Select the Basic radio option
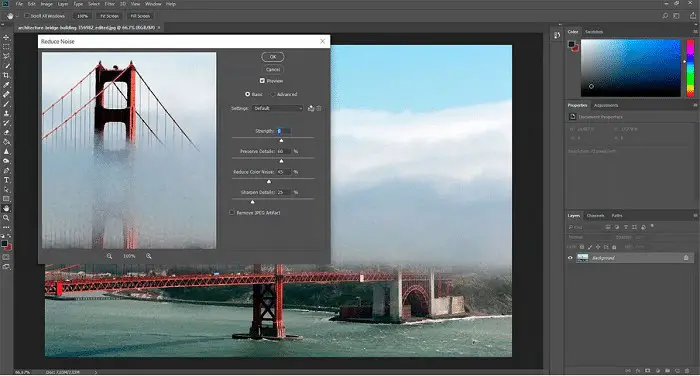Image resolution: width=700 pixels, height=376 pixels. coord(247,94)
